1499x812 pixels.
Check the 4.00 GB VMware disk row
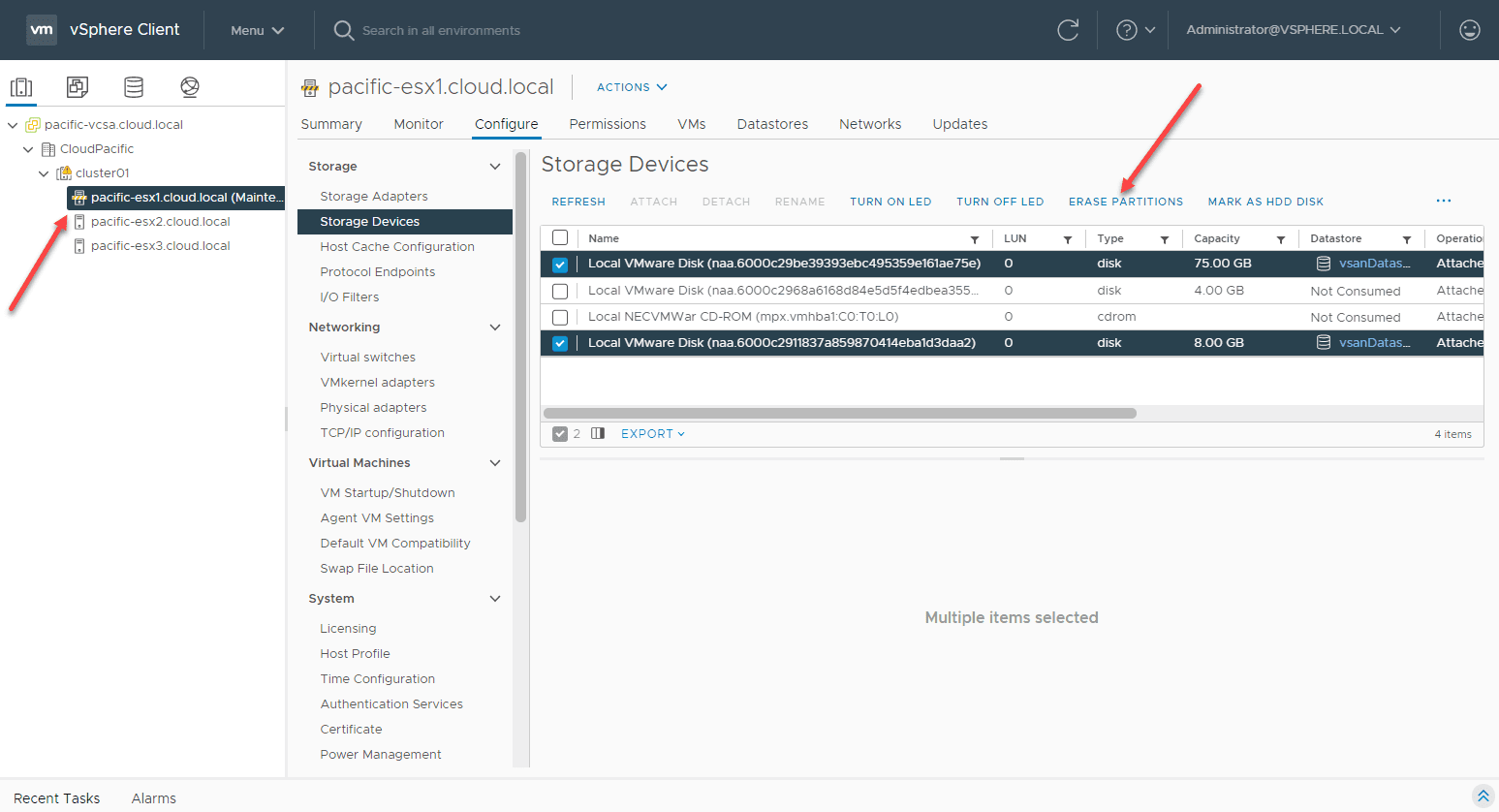[560, 291]
